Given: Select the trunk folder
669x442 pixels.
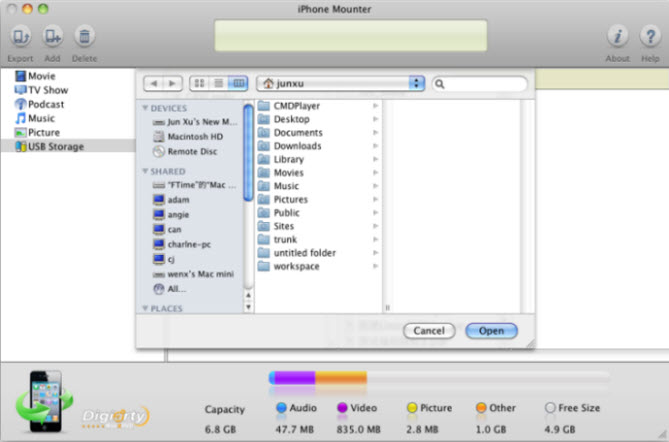Looking at the screenshot, I should coord(278,239).
